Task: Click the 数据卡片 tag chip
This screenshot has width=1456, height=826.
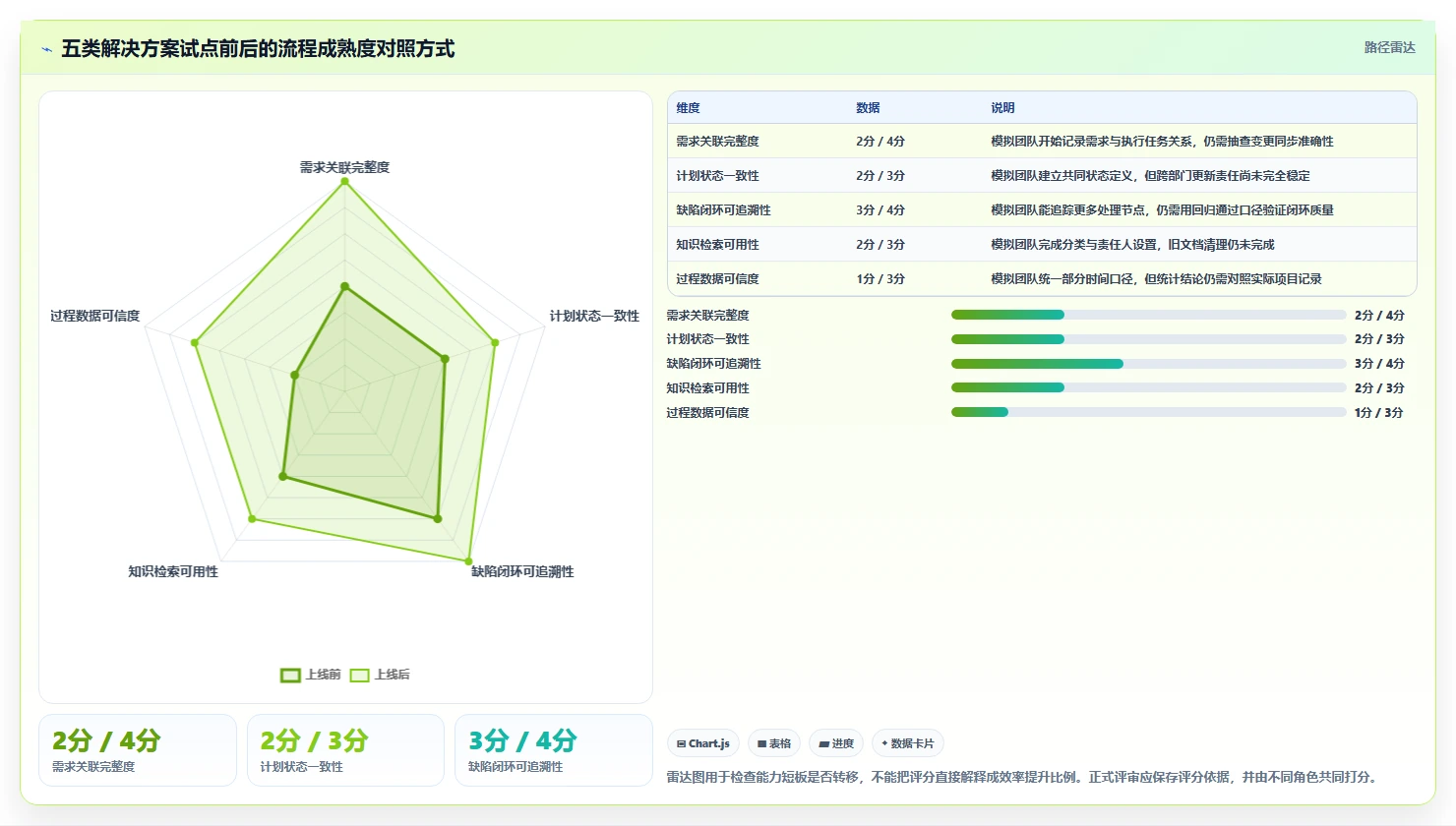Action: pyautogui.click(x=907, y=743)
